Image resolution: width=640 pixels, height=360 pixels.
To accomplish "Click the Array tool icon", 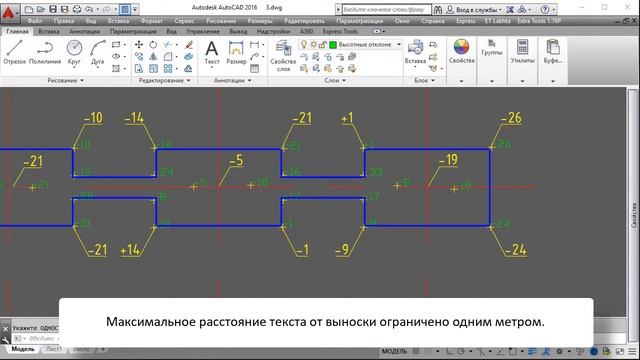I will pyautogui.click(x=168, y=69).
